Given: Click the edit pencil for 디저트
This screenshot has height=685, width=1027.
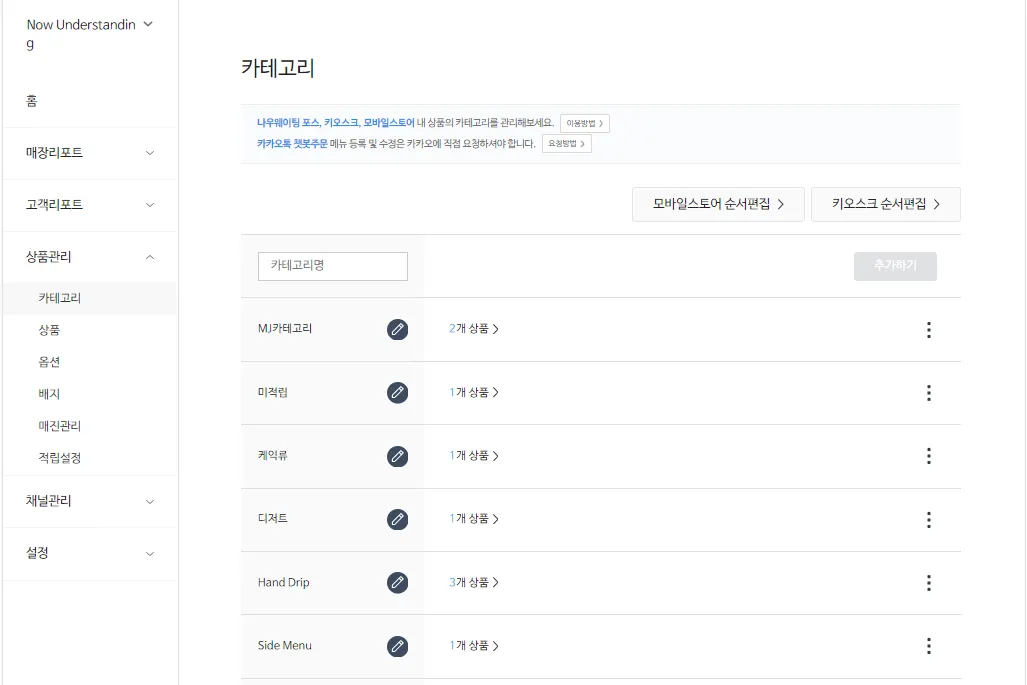Looking at the screenshot, I should tap(397, 519).
